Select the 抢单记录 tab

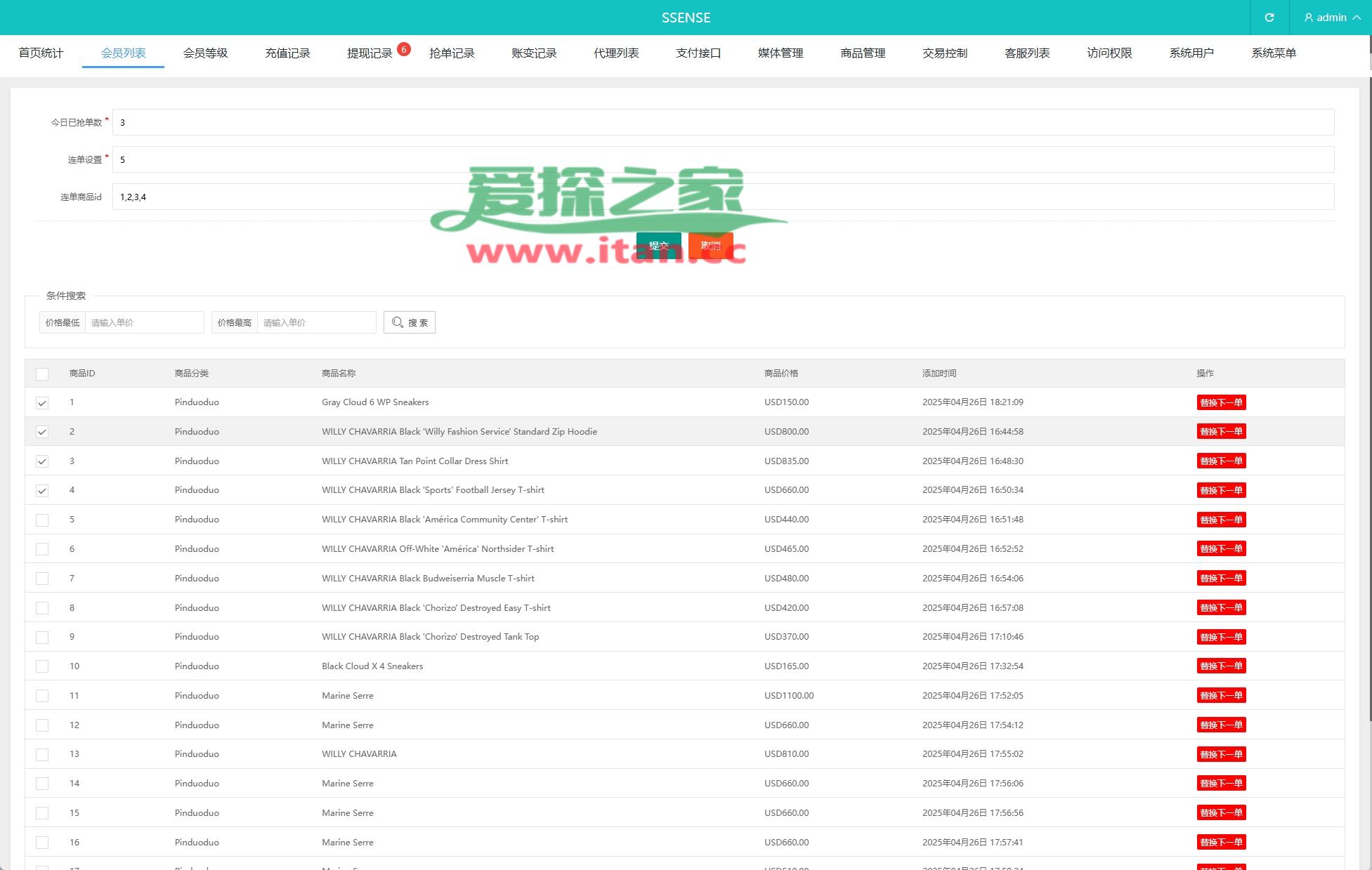coord(452,53)
